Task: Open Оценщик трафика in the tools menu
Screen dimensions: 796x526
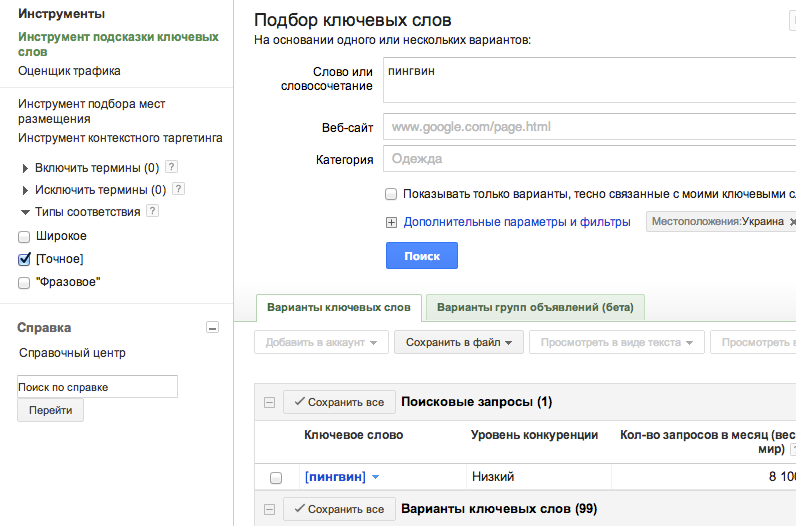Action: [69, 71]
